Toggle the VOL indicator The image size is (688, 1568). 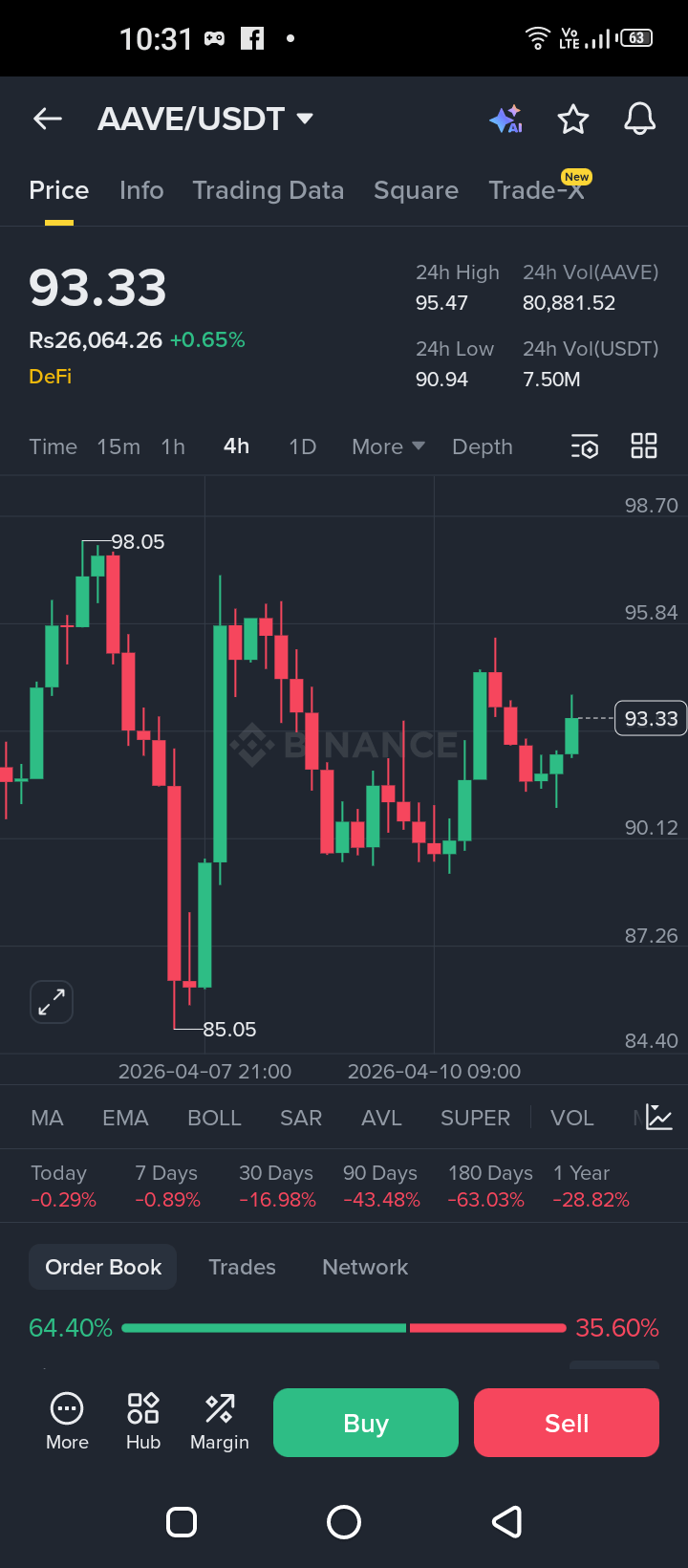click(572, 1118)
